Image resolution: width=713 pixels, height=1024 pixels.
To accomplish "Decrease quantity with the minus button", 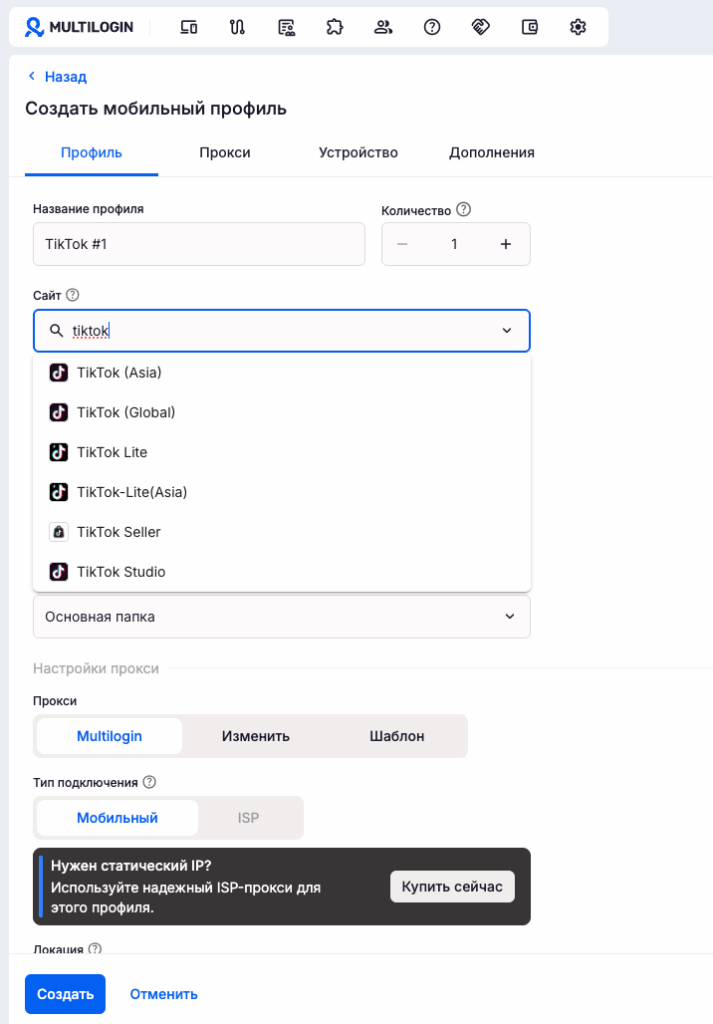I will (x=402, y=244).
